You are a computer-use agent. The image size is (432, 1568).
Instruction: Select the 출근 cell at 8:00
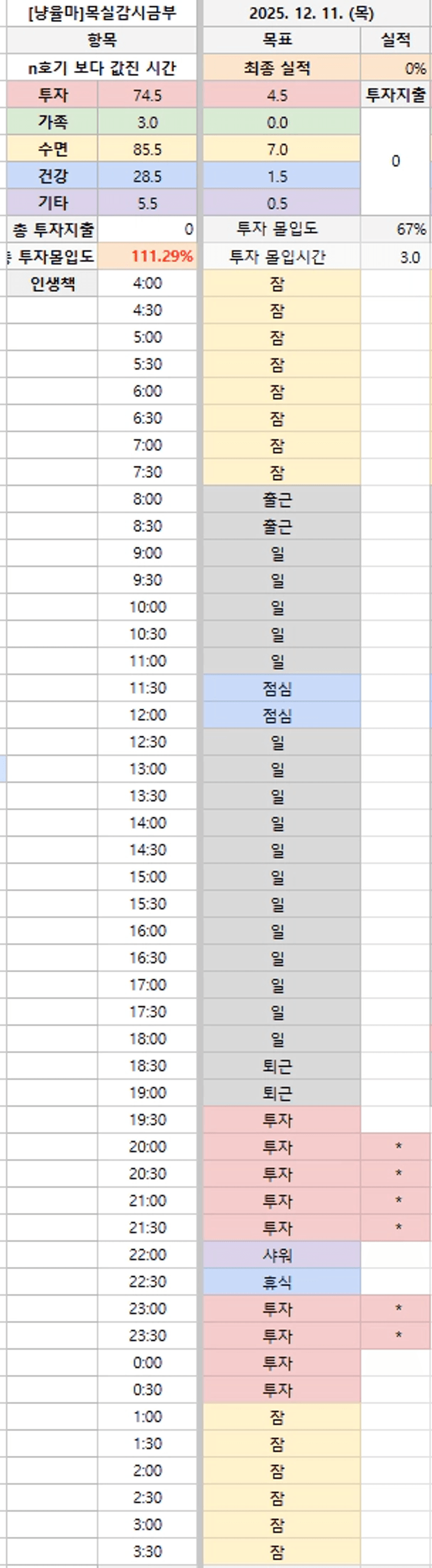tap(277, 499)
